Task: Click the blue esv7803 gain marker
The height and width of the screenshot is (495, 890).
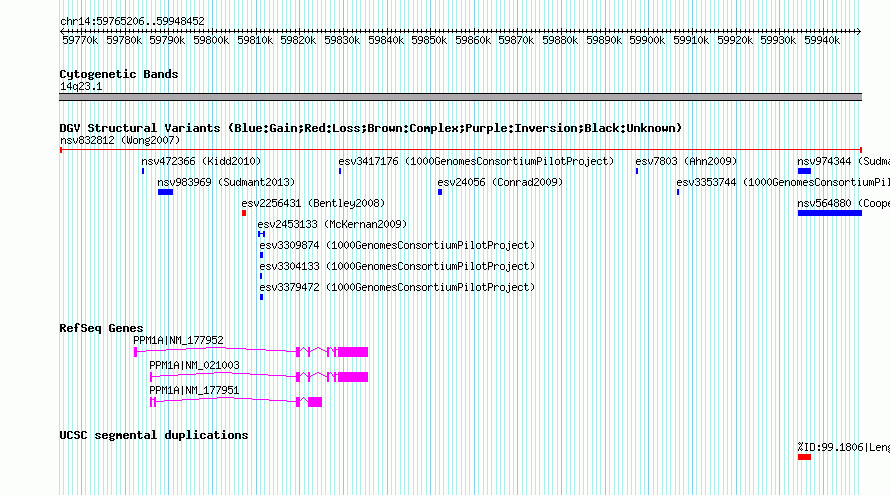Action: pos(637,171)
